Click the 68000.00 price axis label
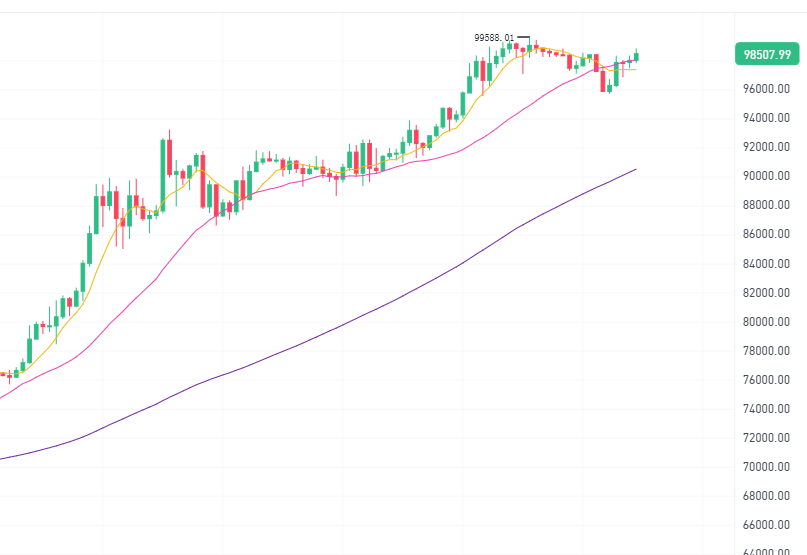 pyautogui.click(x=766, y=496)
